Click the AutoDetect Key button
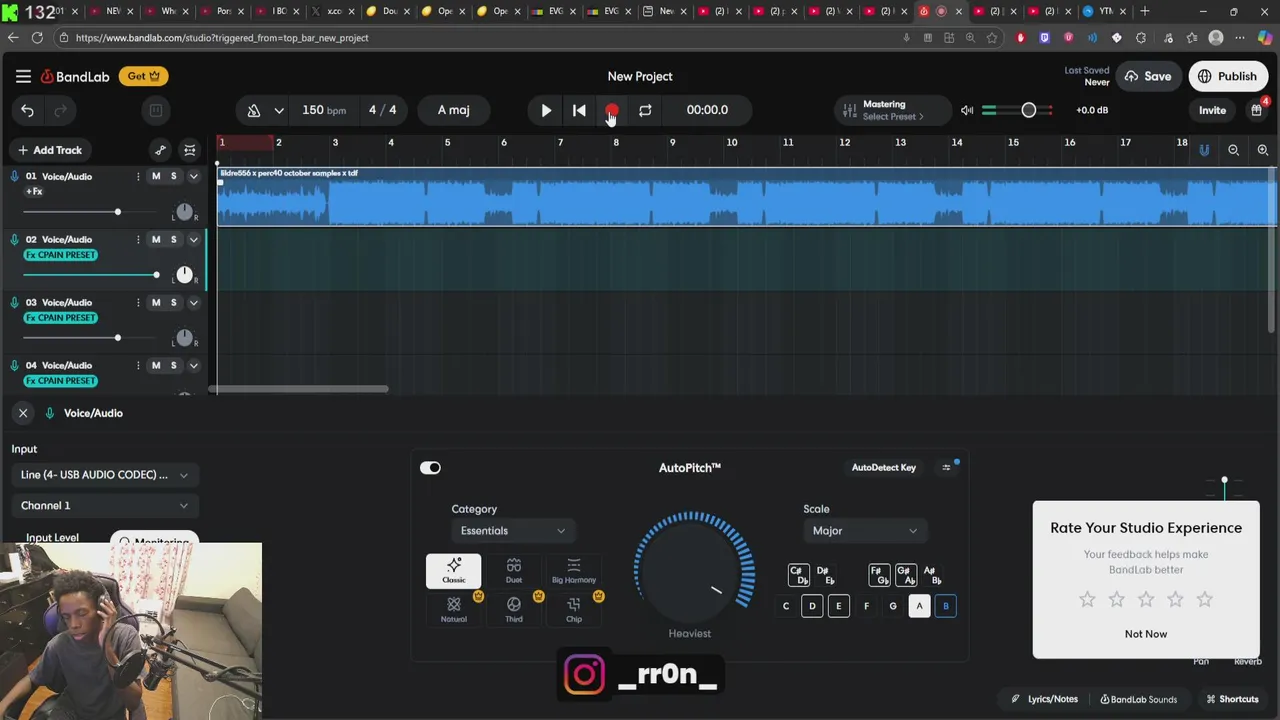 [x=883, y=467]
